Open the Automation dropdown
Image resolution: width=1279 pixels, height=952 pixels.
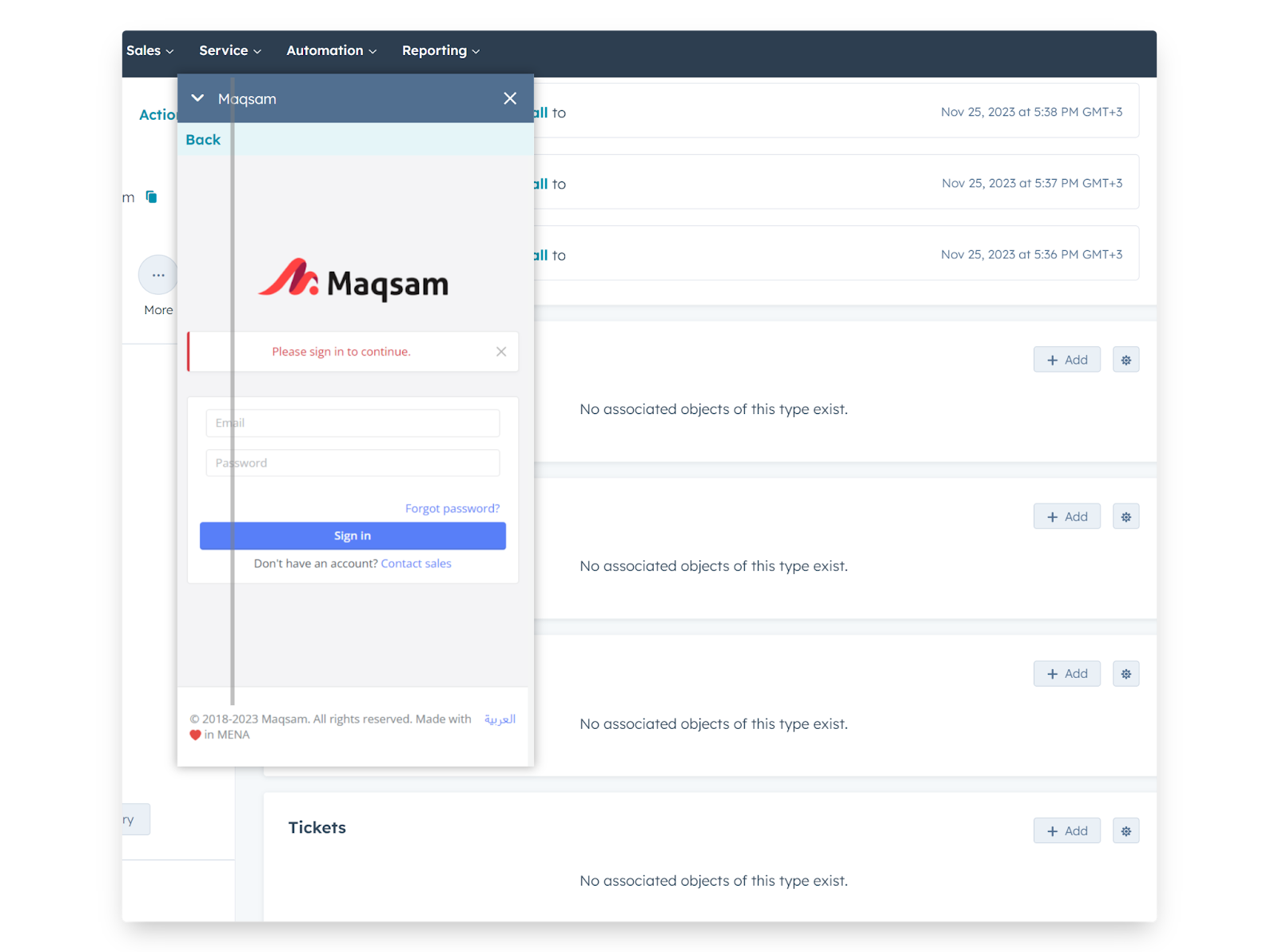pyautogui.click(x=331, y=50)
